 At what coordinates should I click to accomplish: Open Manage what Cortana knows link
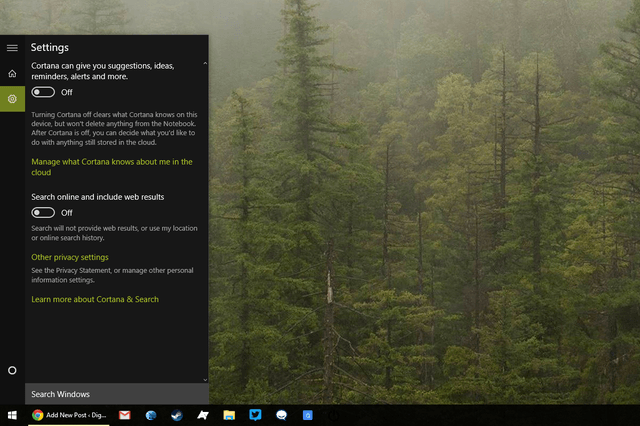[112, 167]
